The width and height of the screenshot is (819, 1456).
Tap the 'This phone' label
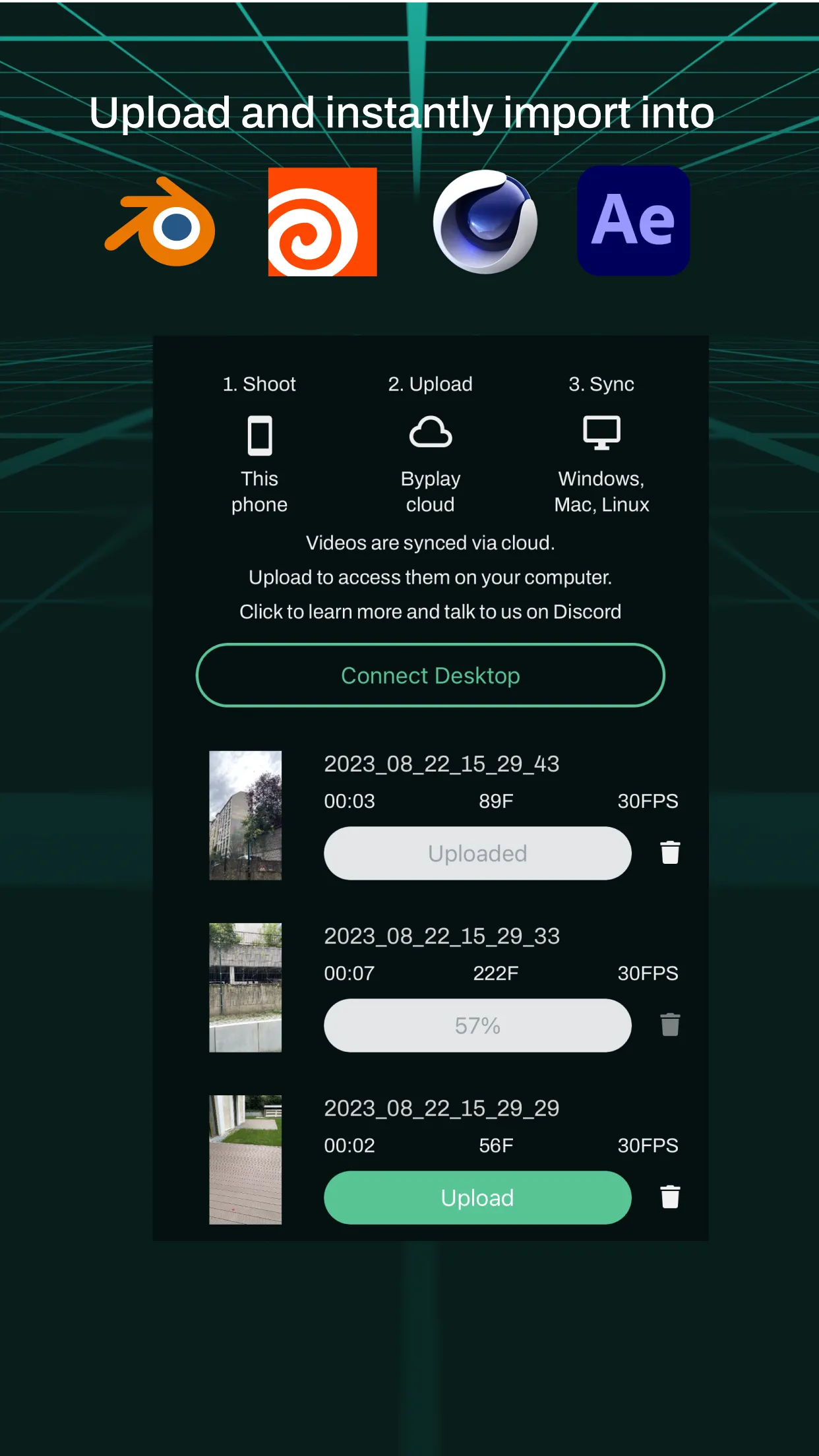tap(259, 491)
